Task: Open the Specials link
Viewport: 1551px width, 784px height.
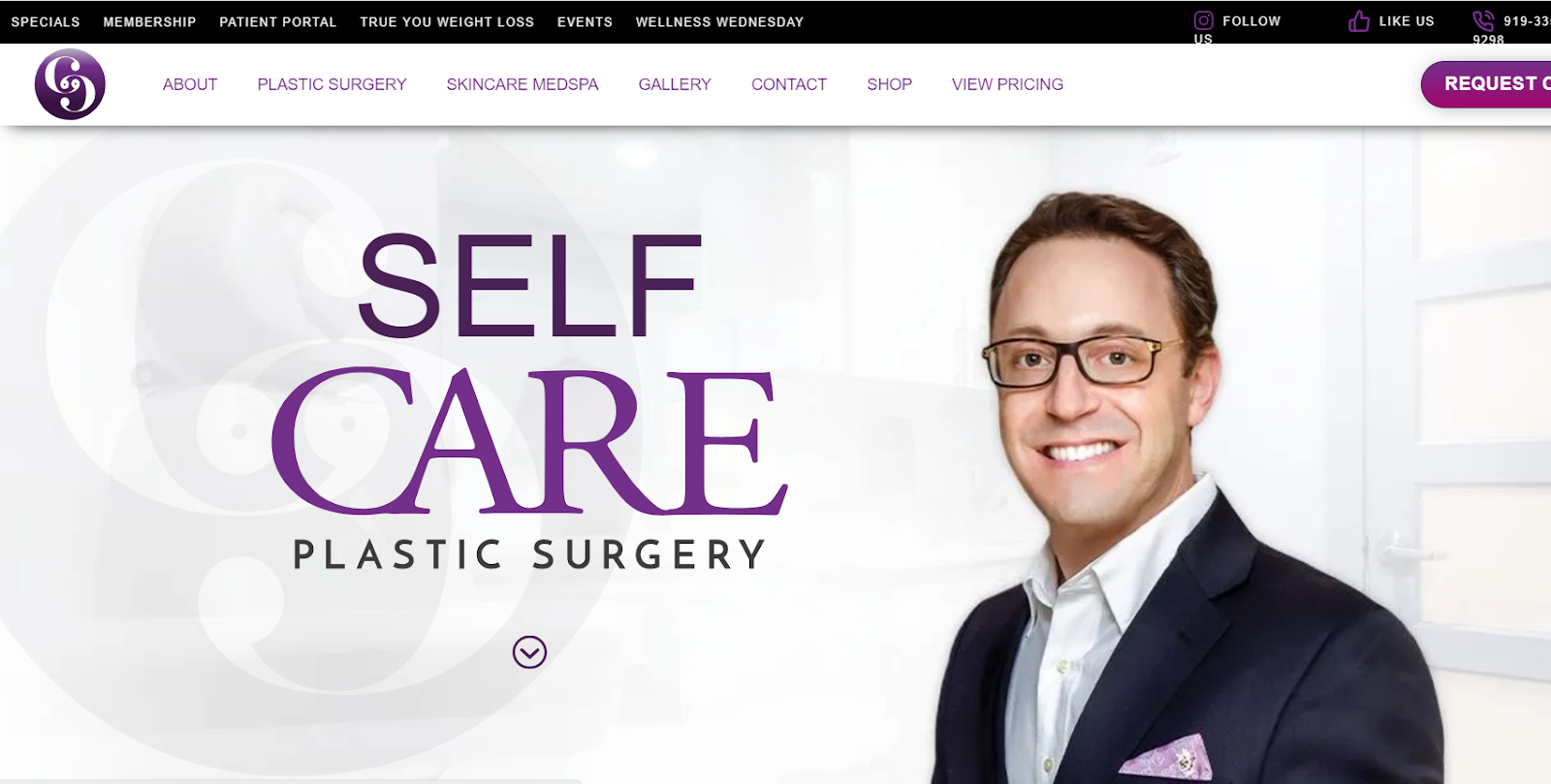Action: click(x=46, y=21)
